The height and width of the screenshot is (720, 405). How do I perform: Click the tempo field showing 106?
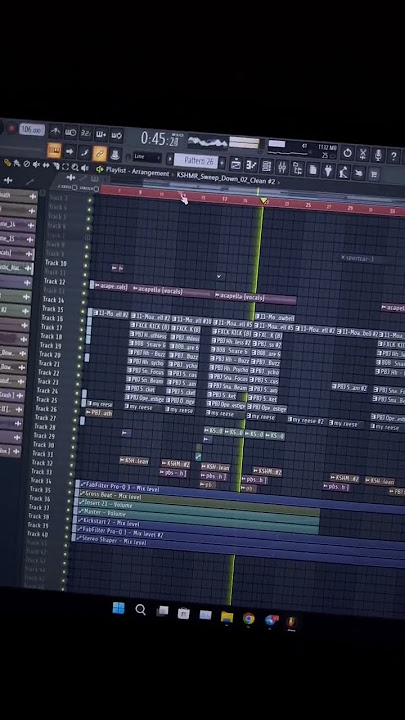coord(32,129)
